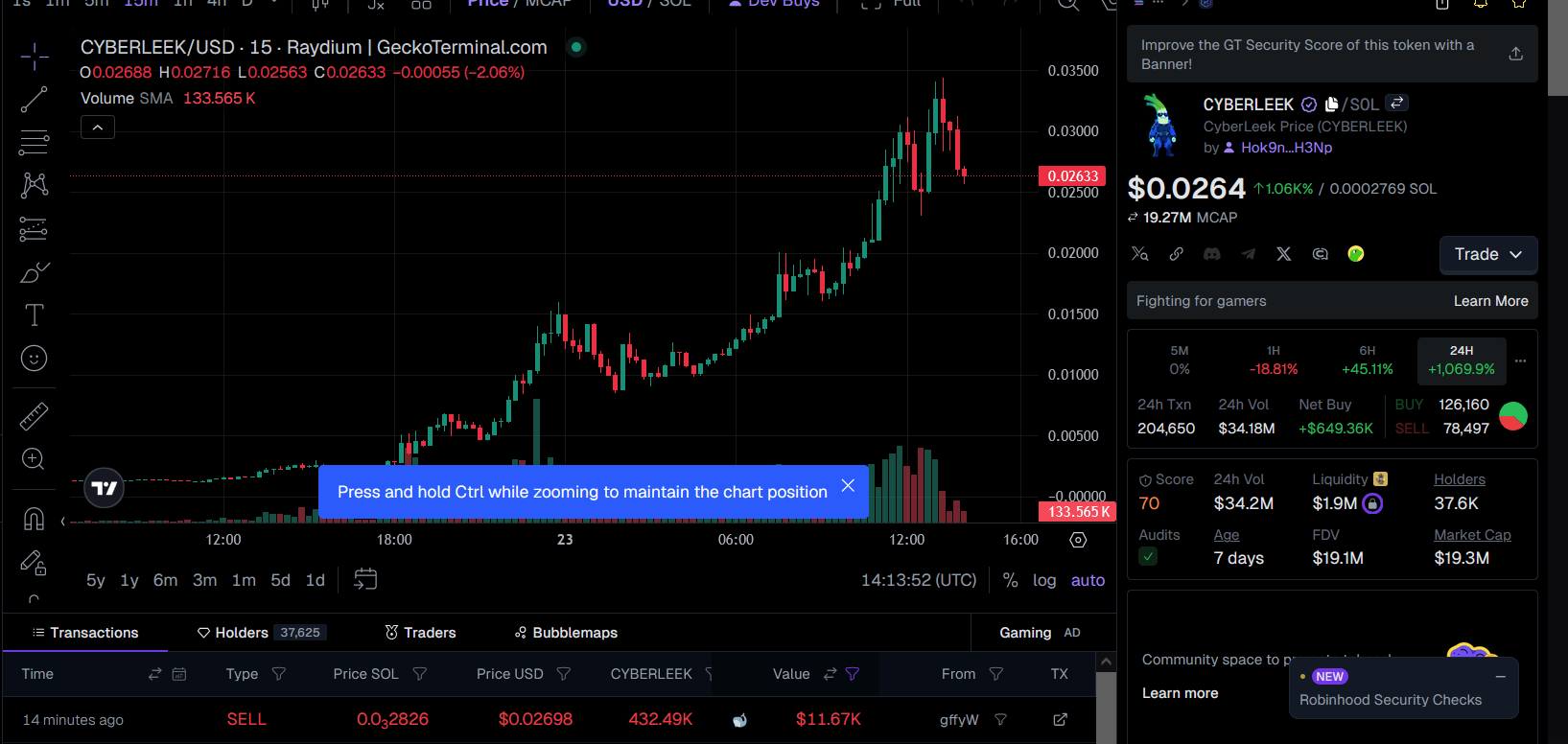1568x744 pixels.
Task: Toggle the Time column format swap
Action: pos(154,674)
